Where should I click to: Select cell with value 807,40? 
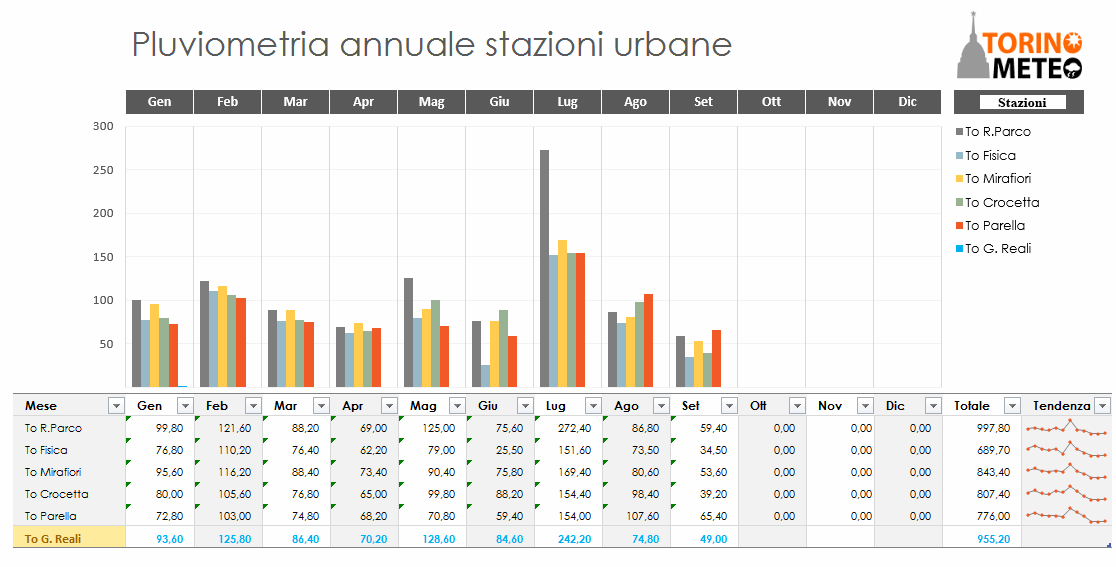point(982,494)
